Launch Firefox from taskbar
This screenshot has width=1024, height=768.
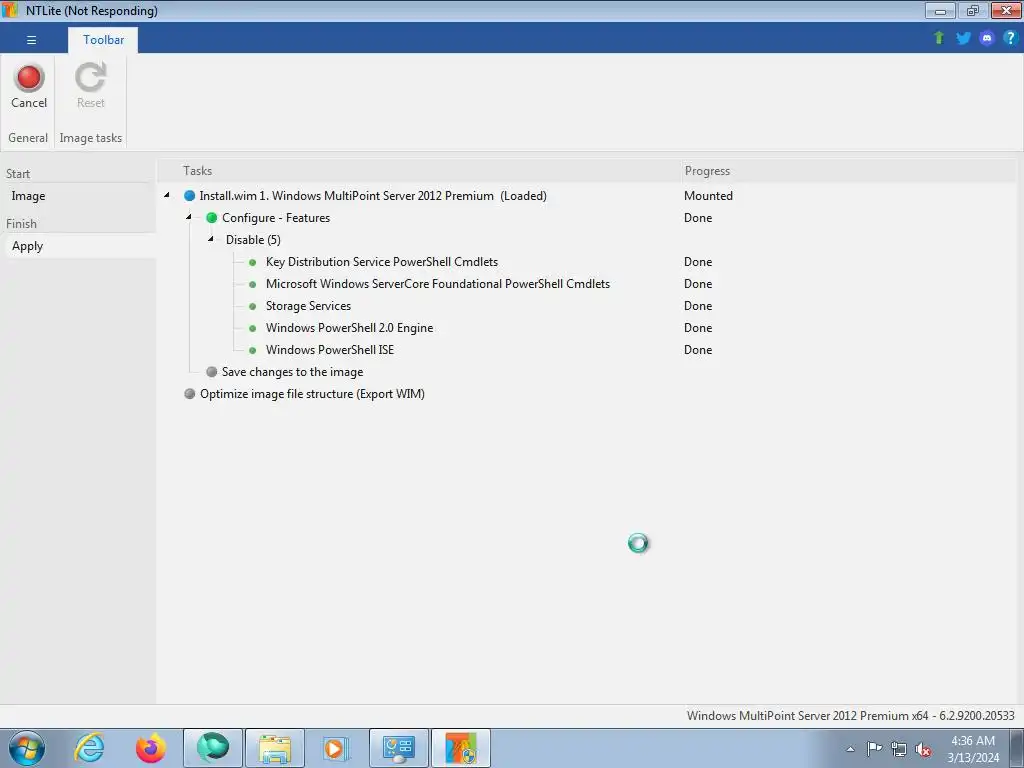(x=150, y=748)
